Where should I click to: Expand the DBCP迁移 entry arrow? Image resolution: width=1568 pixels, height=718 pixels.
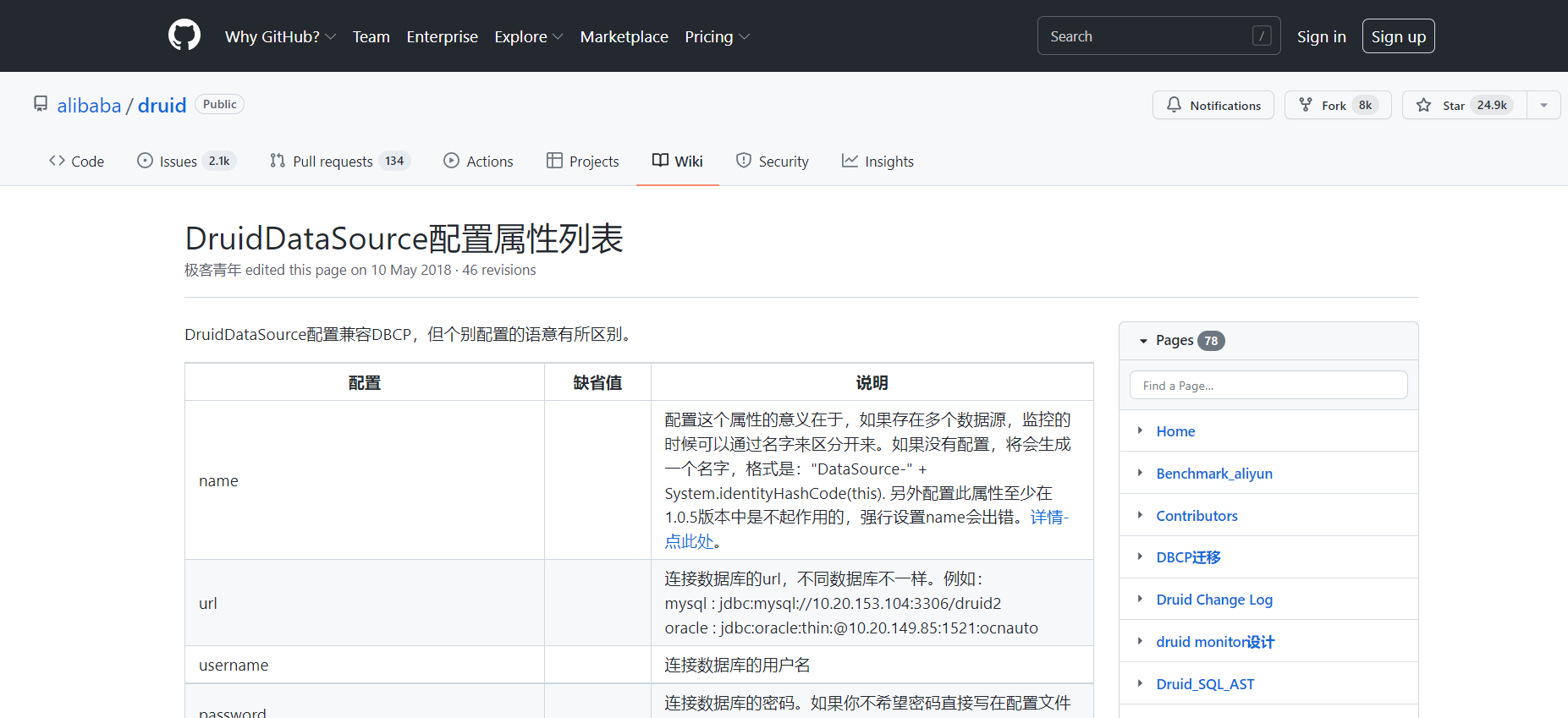pos(1140,556)
